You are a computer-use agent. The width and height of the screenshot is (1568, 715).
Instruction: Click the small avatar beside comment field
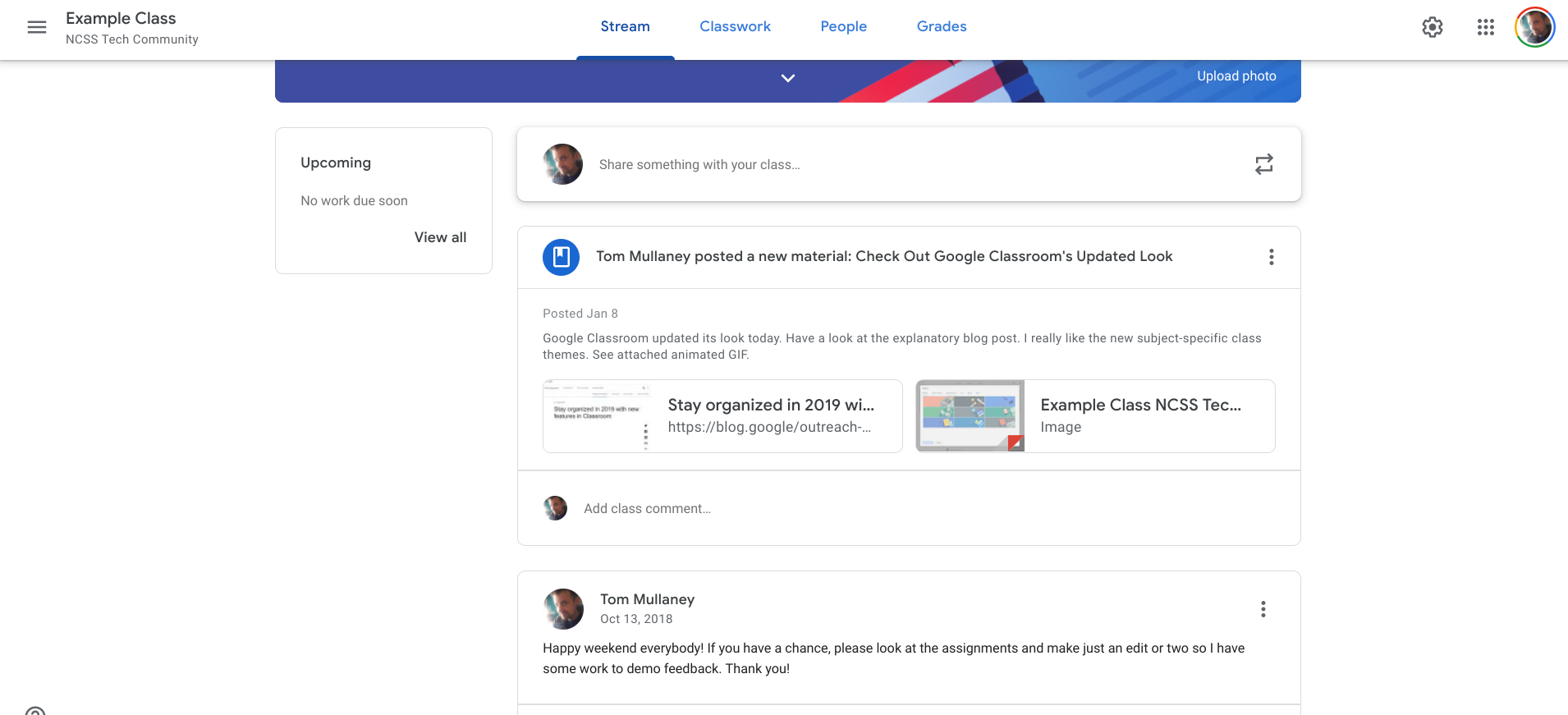[x=556, y=508]
